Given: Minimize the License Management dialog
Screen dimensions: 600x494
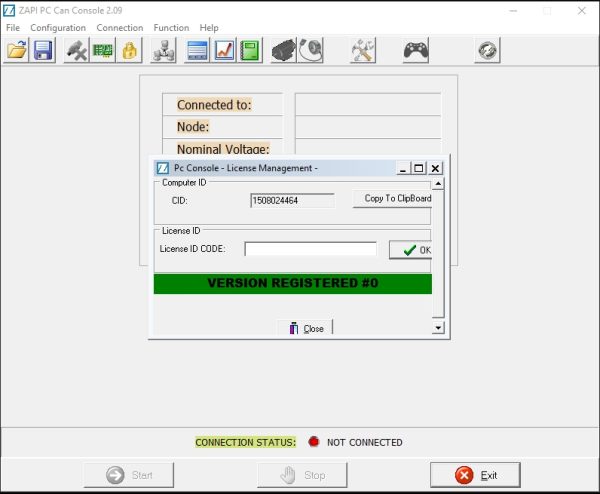Looking at the screenshot, I should click(403, 168).
